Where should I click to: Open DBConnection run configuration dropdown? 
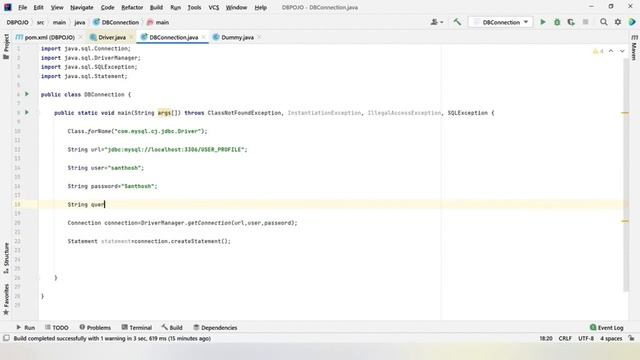click(500, 22)
